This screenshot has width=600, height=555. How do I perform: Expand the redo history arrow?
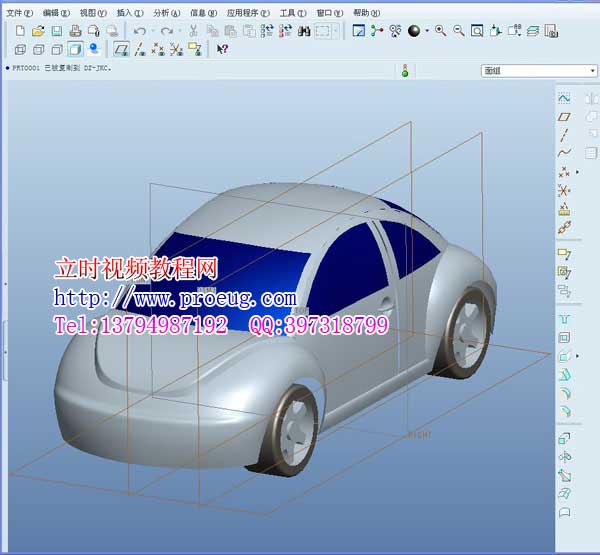(x=179, y=31)
